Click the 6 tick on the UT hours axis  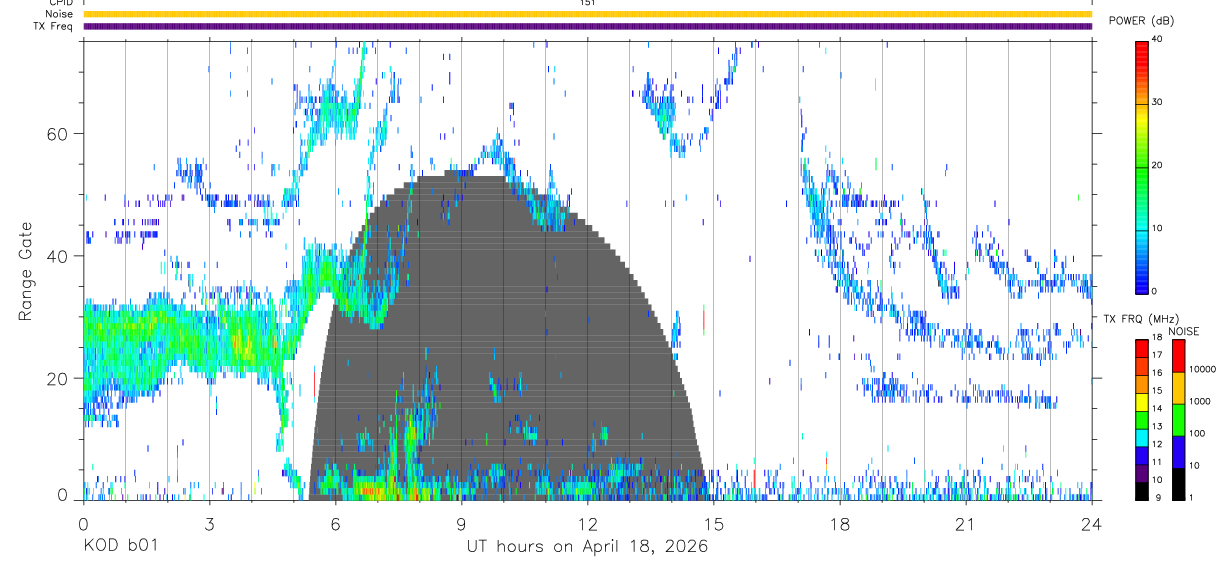pos(335,523)
